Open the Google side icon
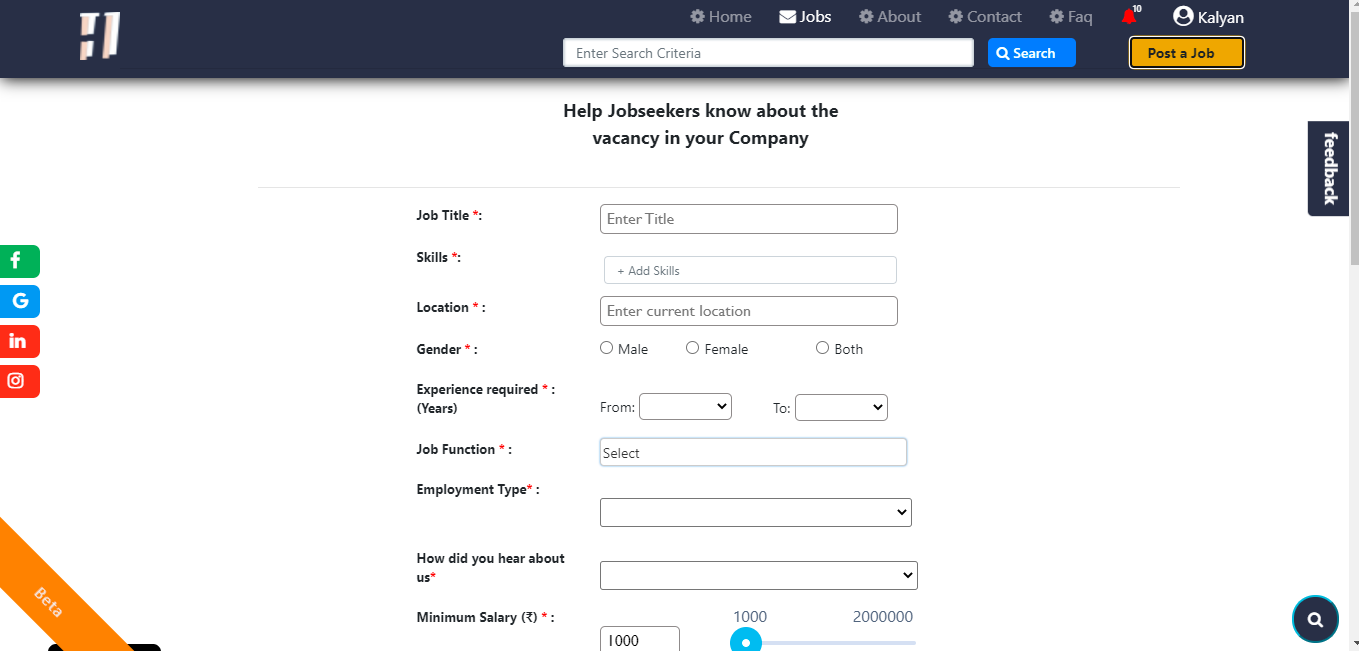The image size is (1359, 651). pos(19,301)
